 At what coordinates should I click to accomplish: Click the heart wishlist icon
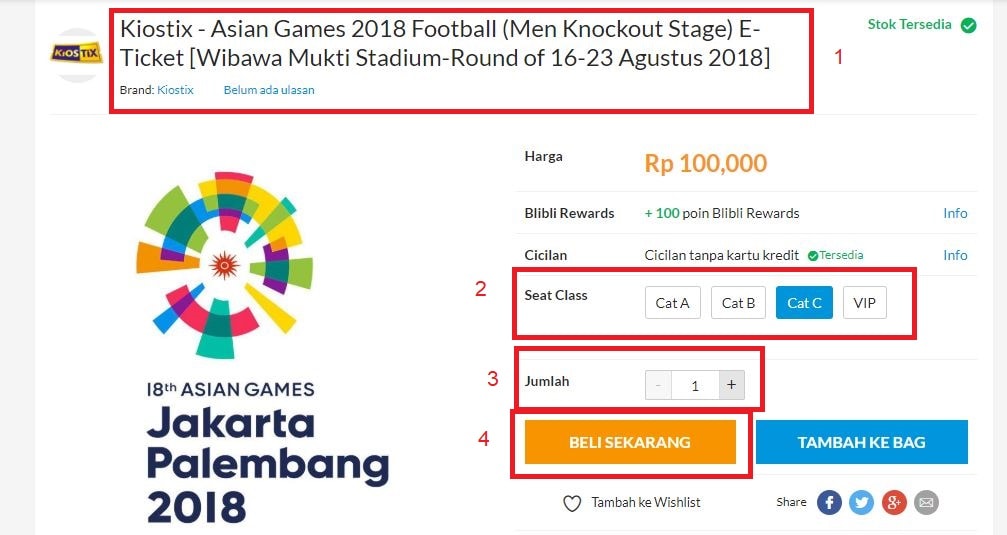572,504
